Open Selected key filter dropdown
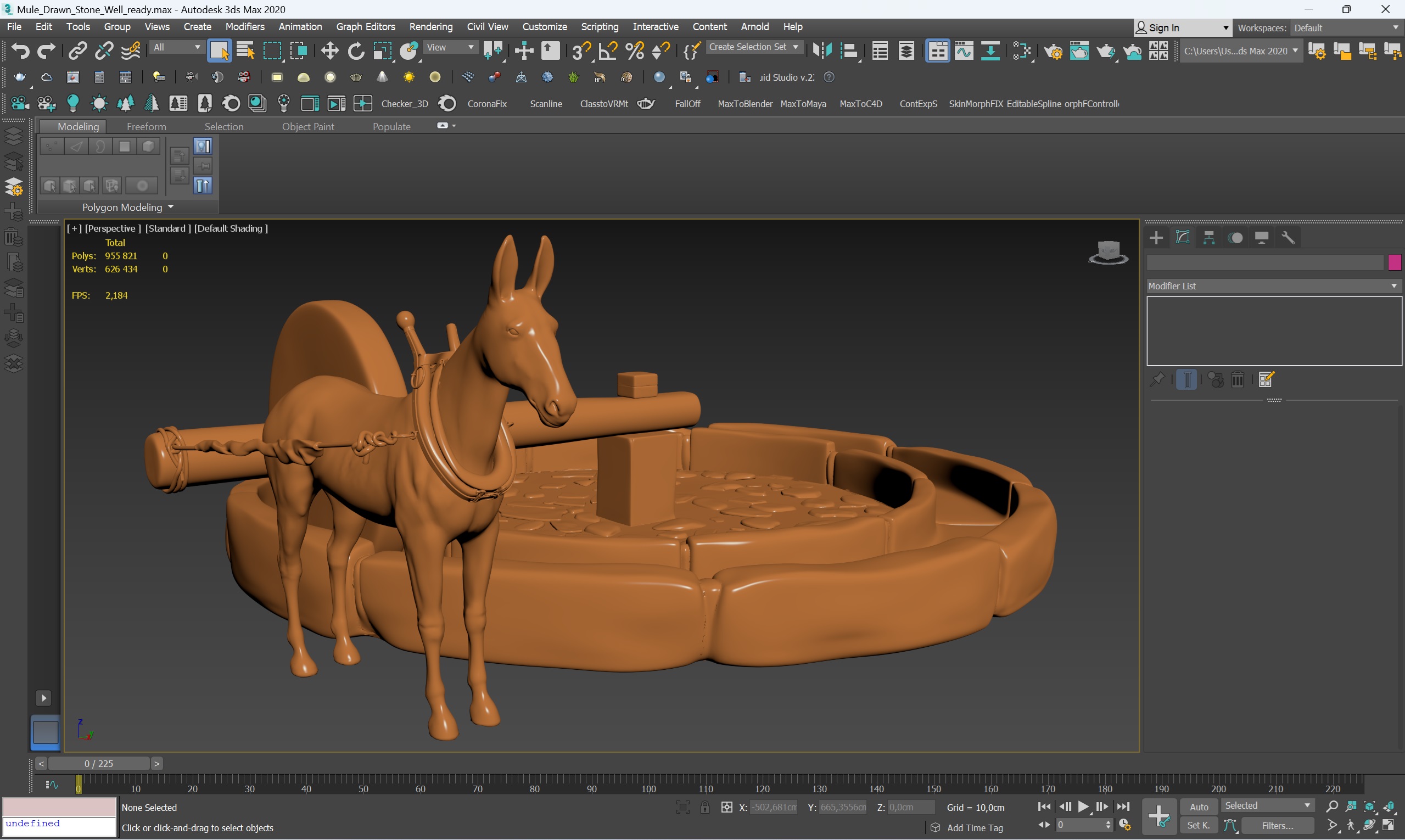Screen dimensions: 1405x840 click(1267, 806)
